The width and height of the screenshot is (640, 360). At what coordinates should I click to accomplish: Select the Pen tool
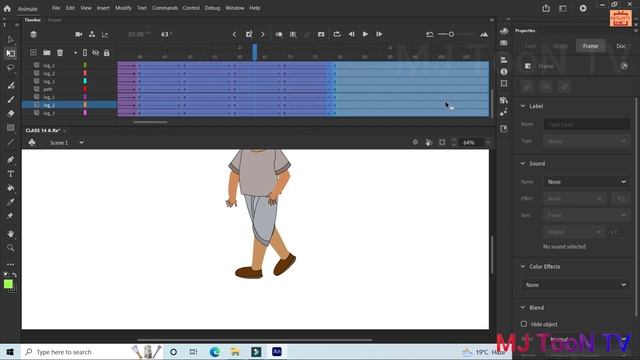(x=11, y=160)
